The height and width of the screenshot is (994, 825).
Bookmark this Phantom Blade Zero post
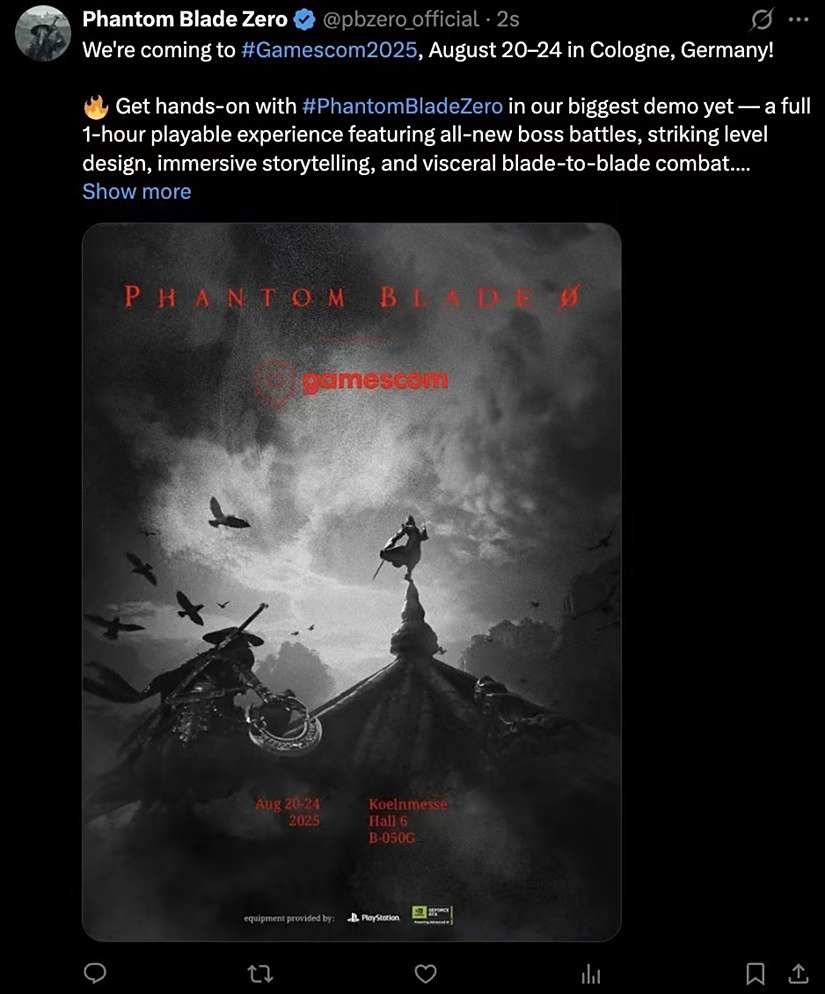(x=755, y=973)
